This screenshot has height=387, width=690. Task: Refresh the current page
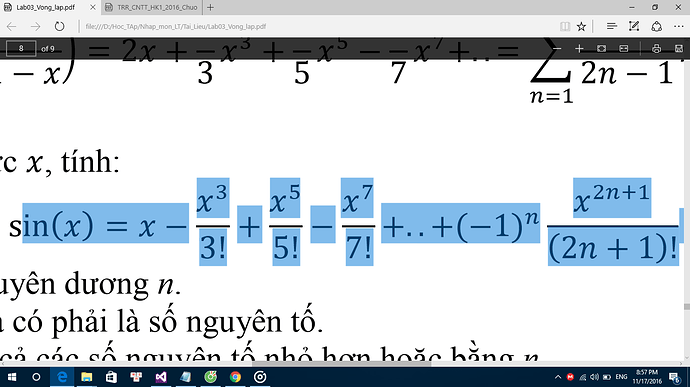(59, 26)
